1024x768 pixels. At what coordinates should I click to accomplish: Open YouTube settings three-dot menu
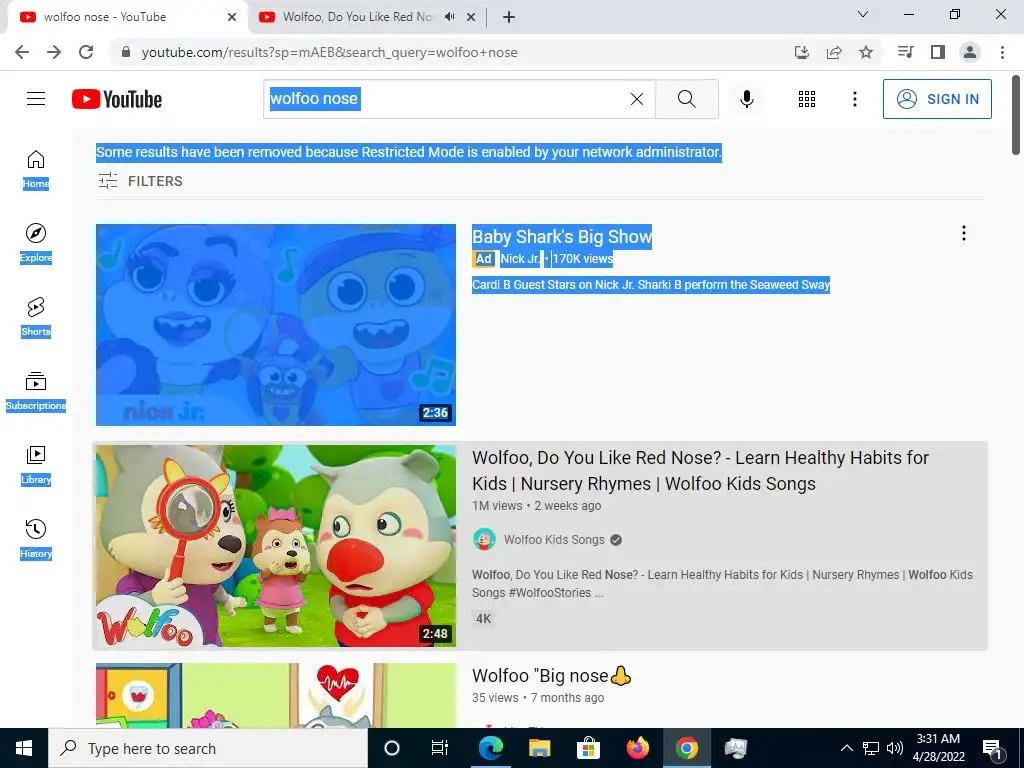[x=854, y=99]
